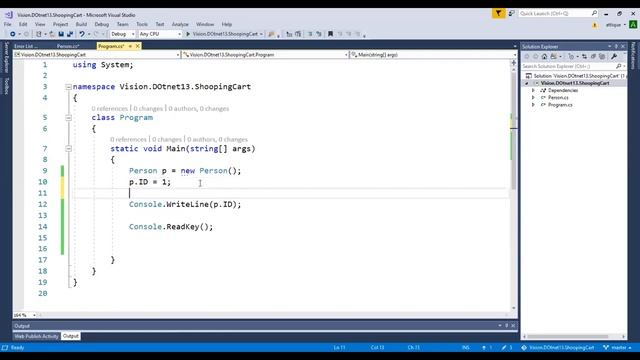Collapse the namespace block on line 3

69,87
